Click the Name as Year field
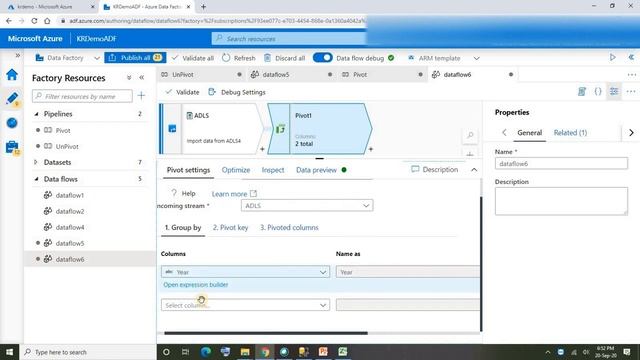The width and height of the screenshot is (640, 360). coord(407,272)
